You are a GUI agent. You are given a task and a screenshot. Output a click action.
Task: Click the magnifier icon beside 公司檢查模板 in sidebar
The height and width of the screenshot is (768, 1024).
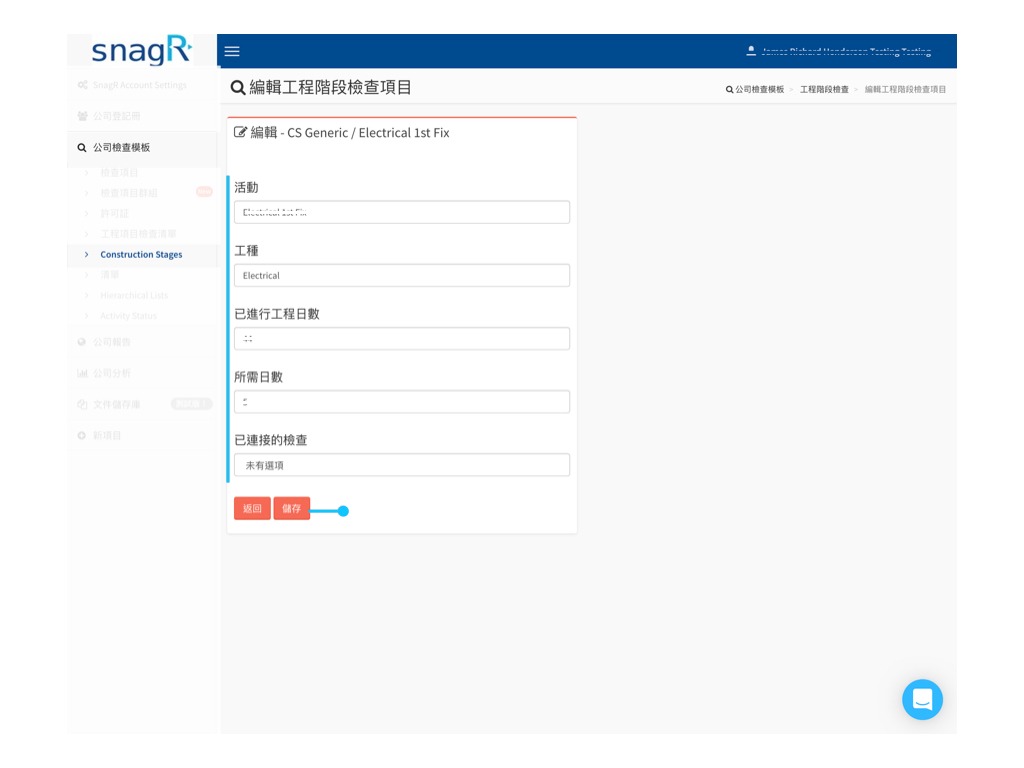click(82, 148)
